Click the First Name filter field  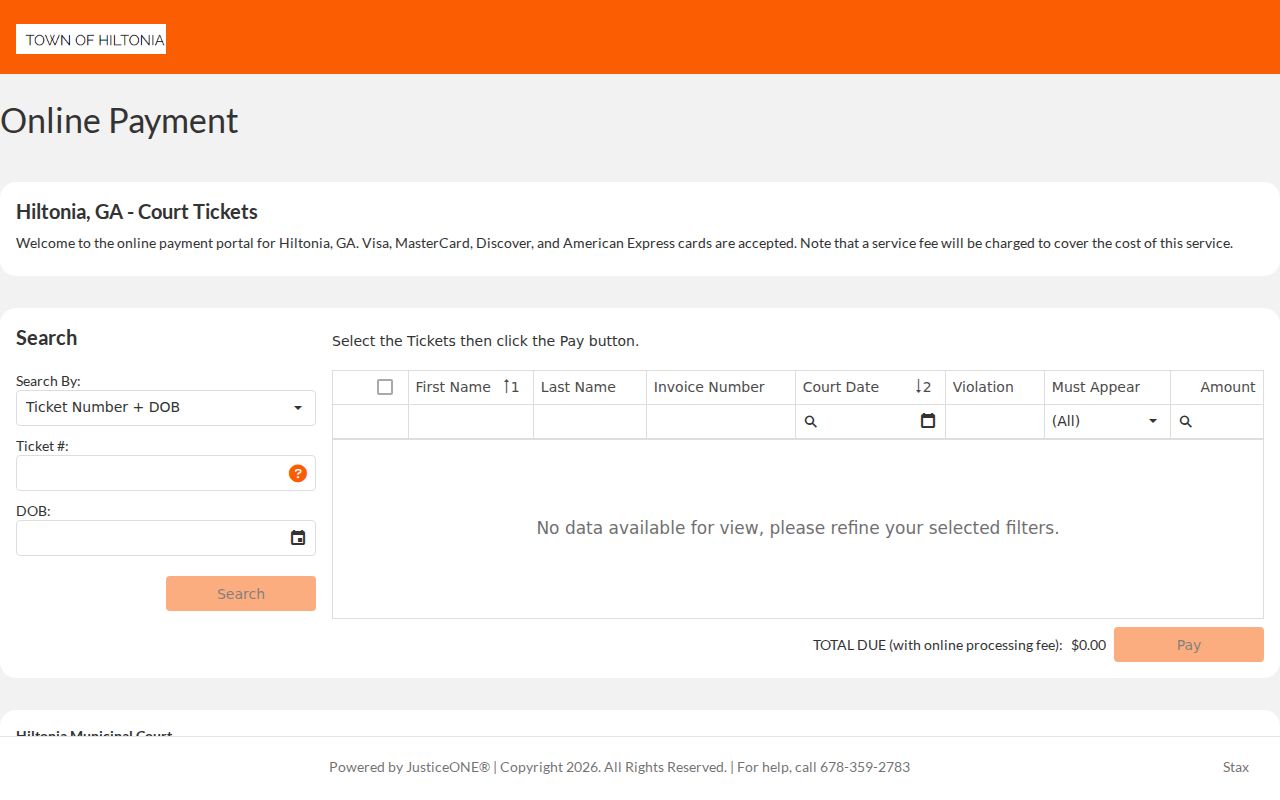pyautogui.click(x=471, y=421)
